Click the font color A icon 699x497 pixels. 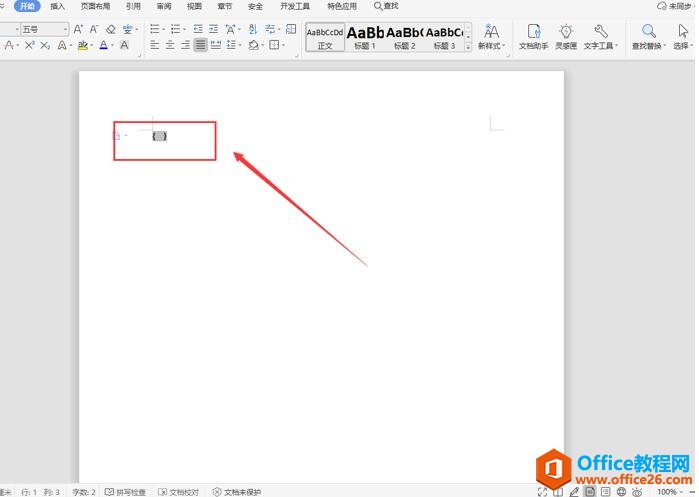click(103, 45)
